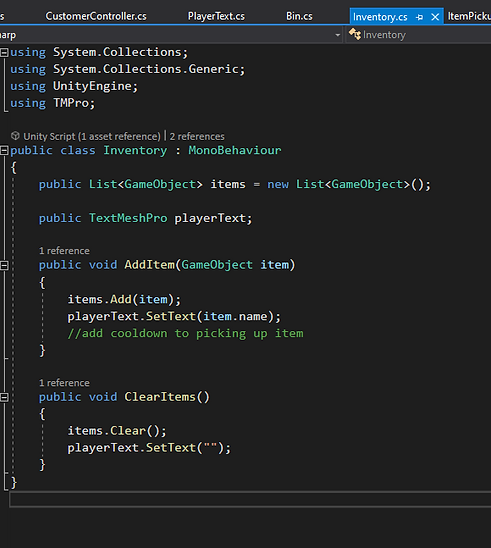Switch to the CustomerController.cs tab
491x548 pixels.
[x=96, y=16]
